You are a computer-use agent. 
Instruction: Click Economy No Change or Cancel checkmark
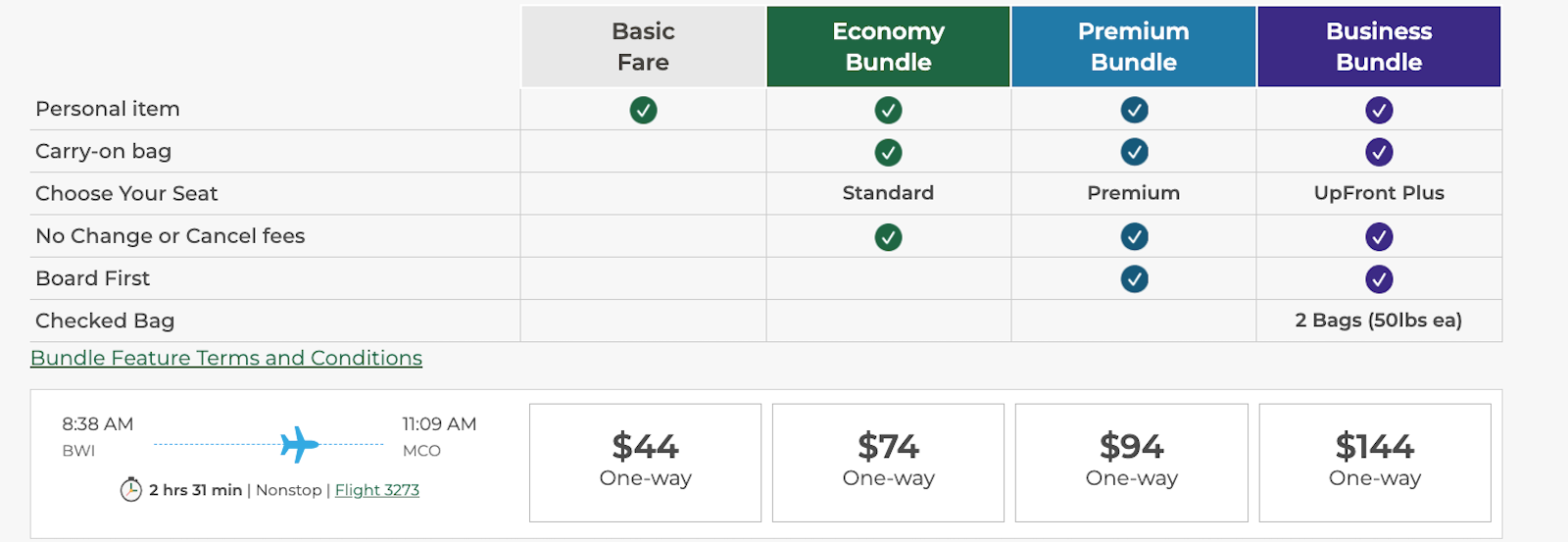(888, 237)
